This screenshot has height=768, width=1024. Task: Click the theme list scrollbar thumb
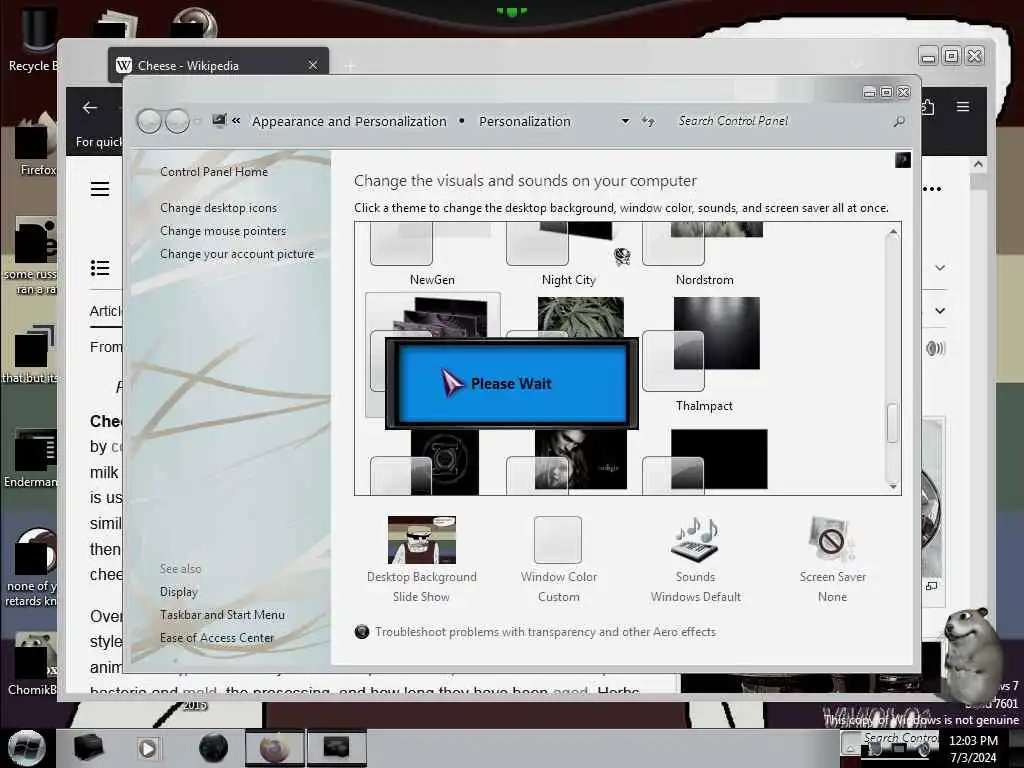click(x=893, y=423)
